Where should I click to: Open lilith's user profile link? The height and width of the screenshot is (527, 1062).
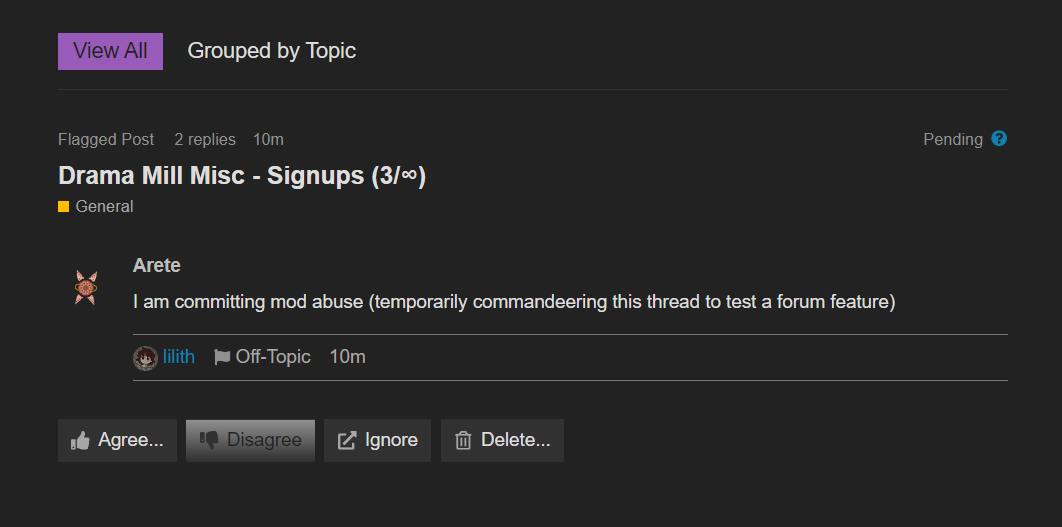click(x=179, y=357)
